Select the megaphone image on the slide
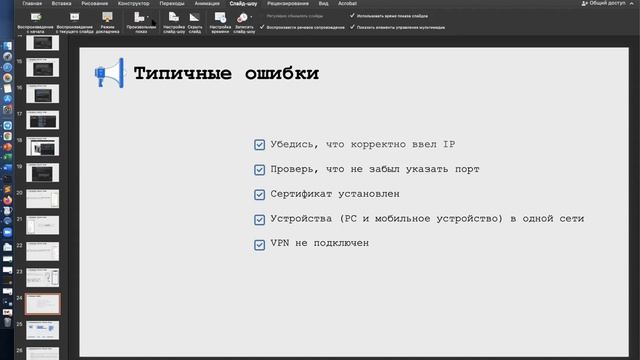The width and height of the screenshot is (640, 360). pyautogui.click(x=109, y=73)
